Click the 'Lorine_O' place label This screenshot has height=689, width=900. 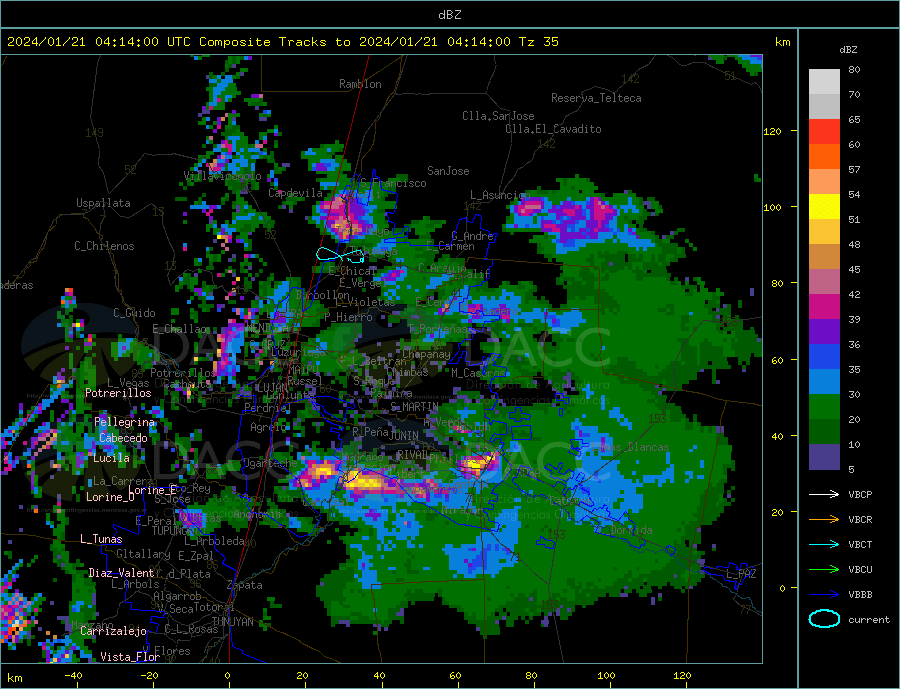pos(110,497)
